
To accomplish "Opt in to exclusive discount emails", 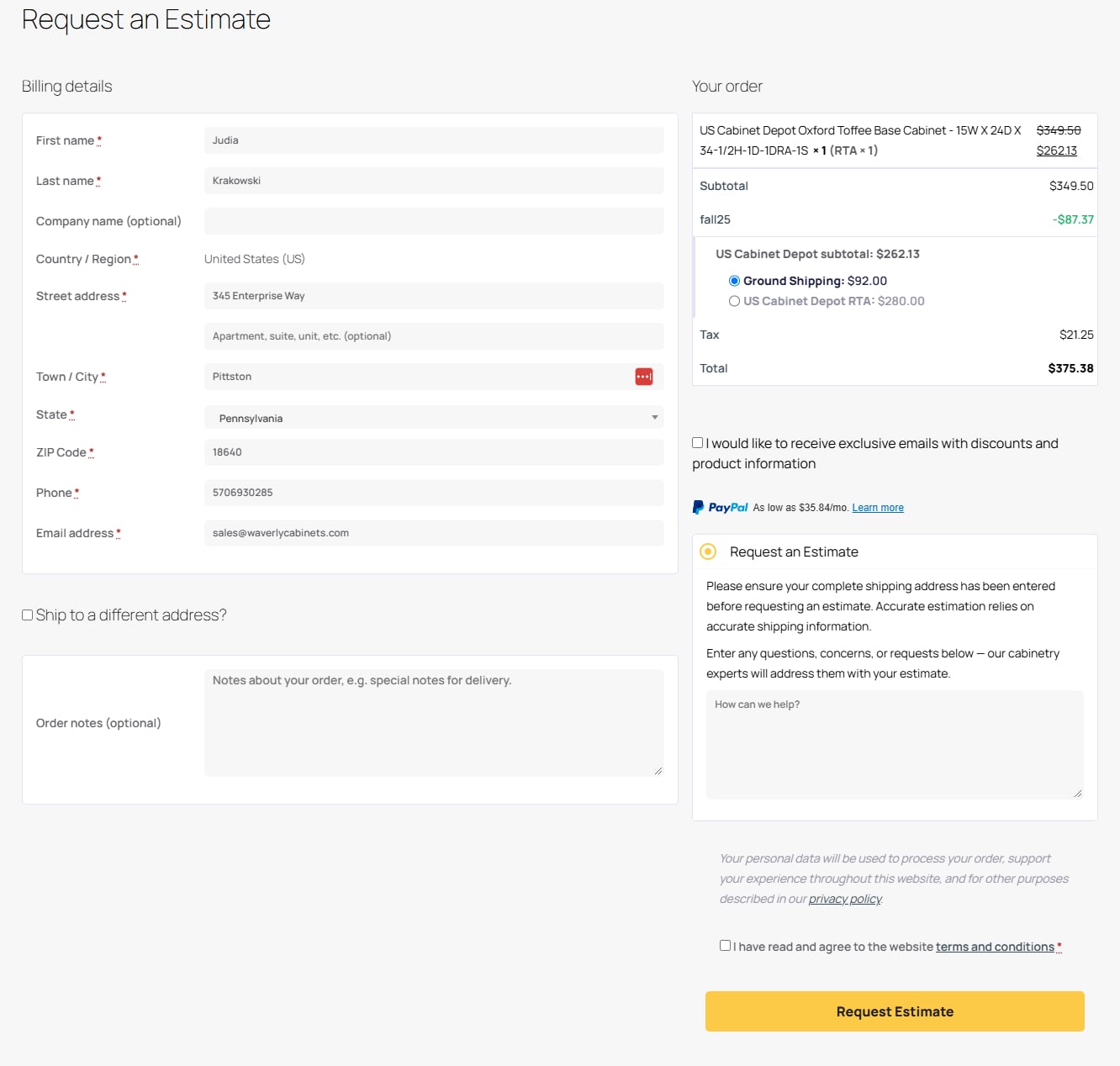I will coord(698,443).
